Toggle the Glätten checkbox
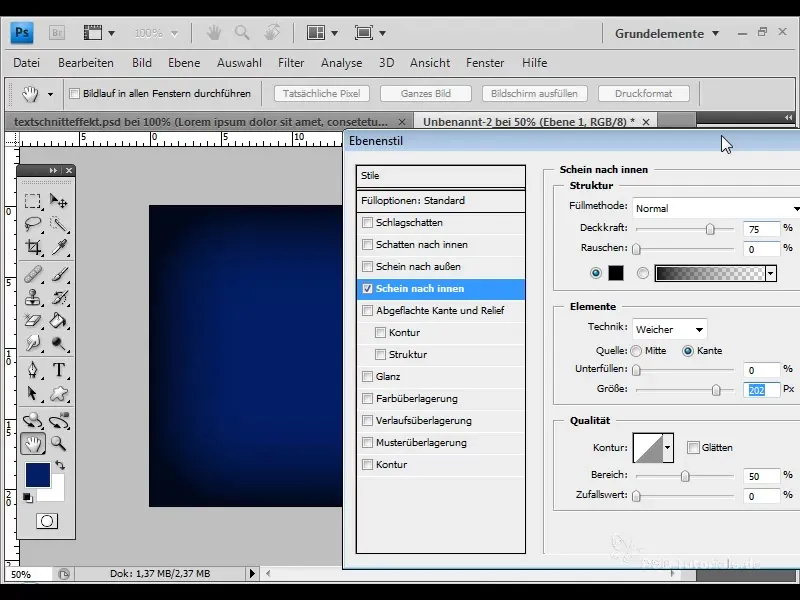The height and width of the screenshot is (600, 800). click(x=692, y=448)
